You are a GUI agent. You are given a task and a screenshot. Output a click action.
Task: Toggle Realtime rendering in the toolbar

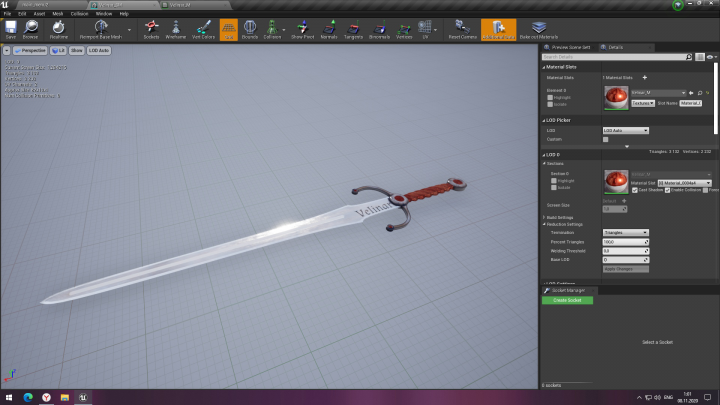click(58, 29)
